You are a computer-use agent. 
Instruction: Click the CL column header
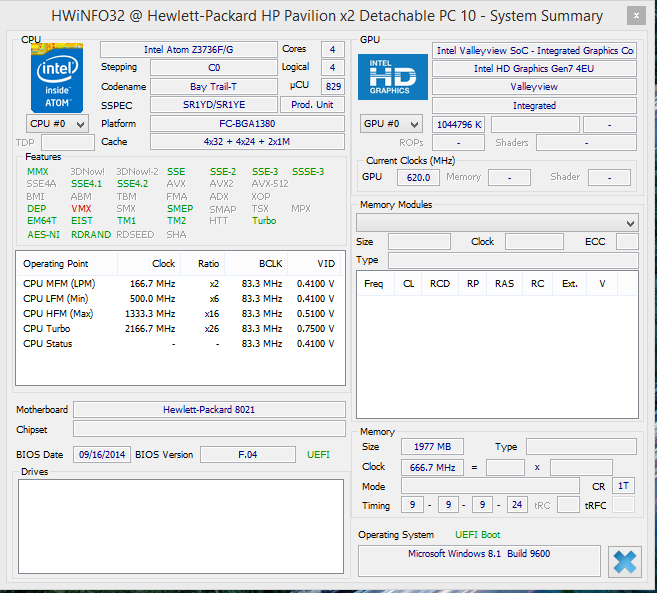point(408,284)
